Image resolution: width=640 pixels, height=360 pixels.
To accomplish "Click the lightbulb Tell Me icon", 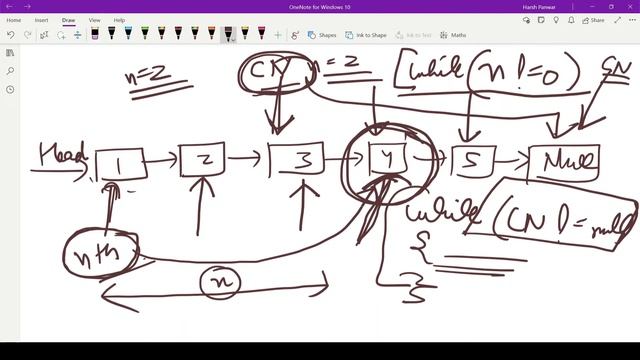I will pos(556,20).
